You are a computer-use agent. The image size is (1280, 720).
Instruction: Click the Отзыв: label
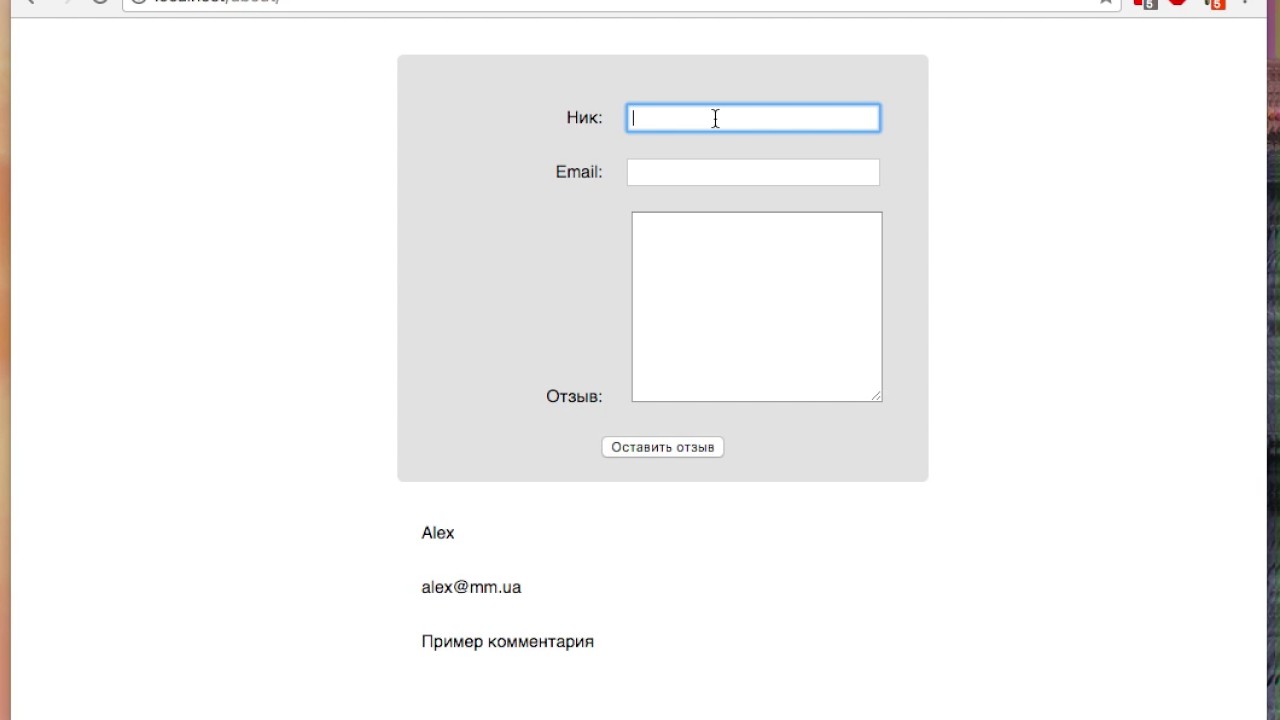click(574, 397)
